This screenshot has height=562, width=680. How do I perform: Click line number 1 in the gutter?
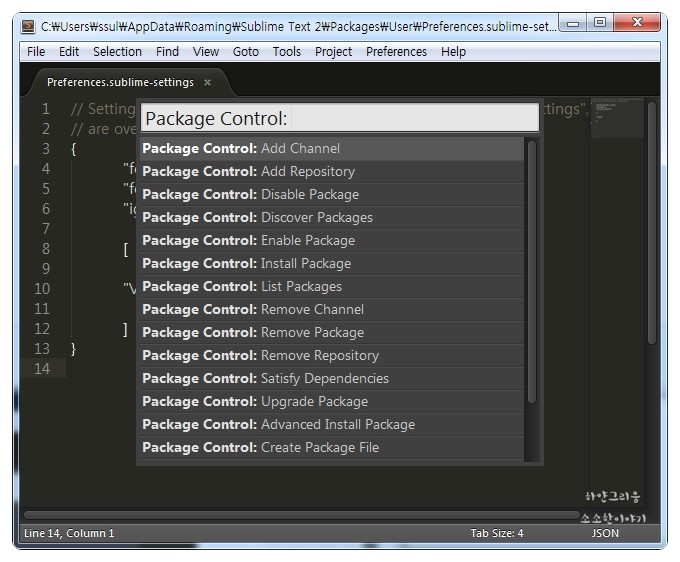tap(46, 109)
